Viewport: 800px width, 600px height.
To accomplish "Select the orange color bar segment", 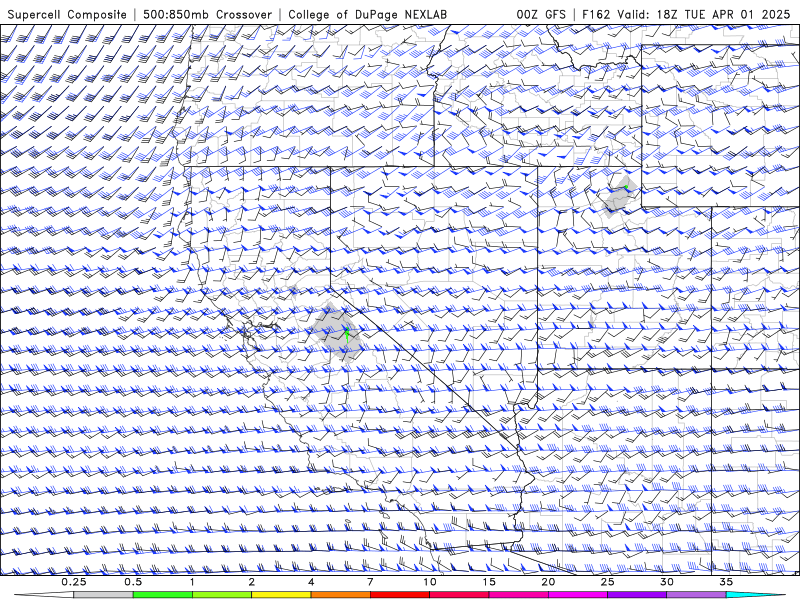I will pos(340,595).
